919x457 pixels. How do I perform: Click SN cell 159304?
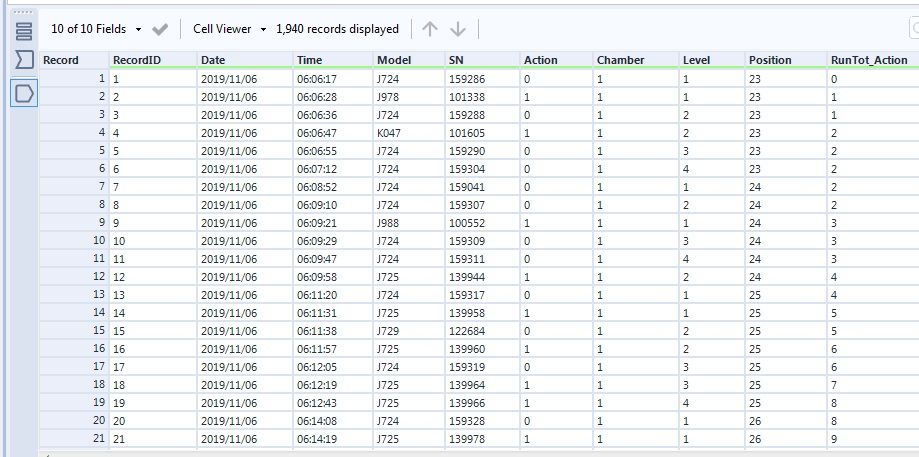click(482, 169)
